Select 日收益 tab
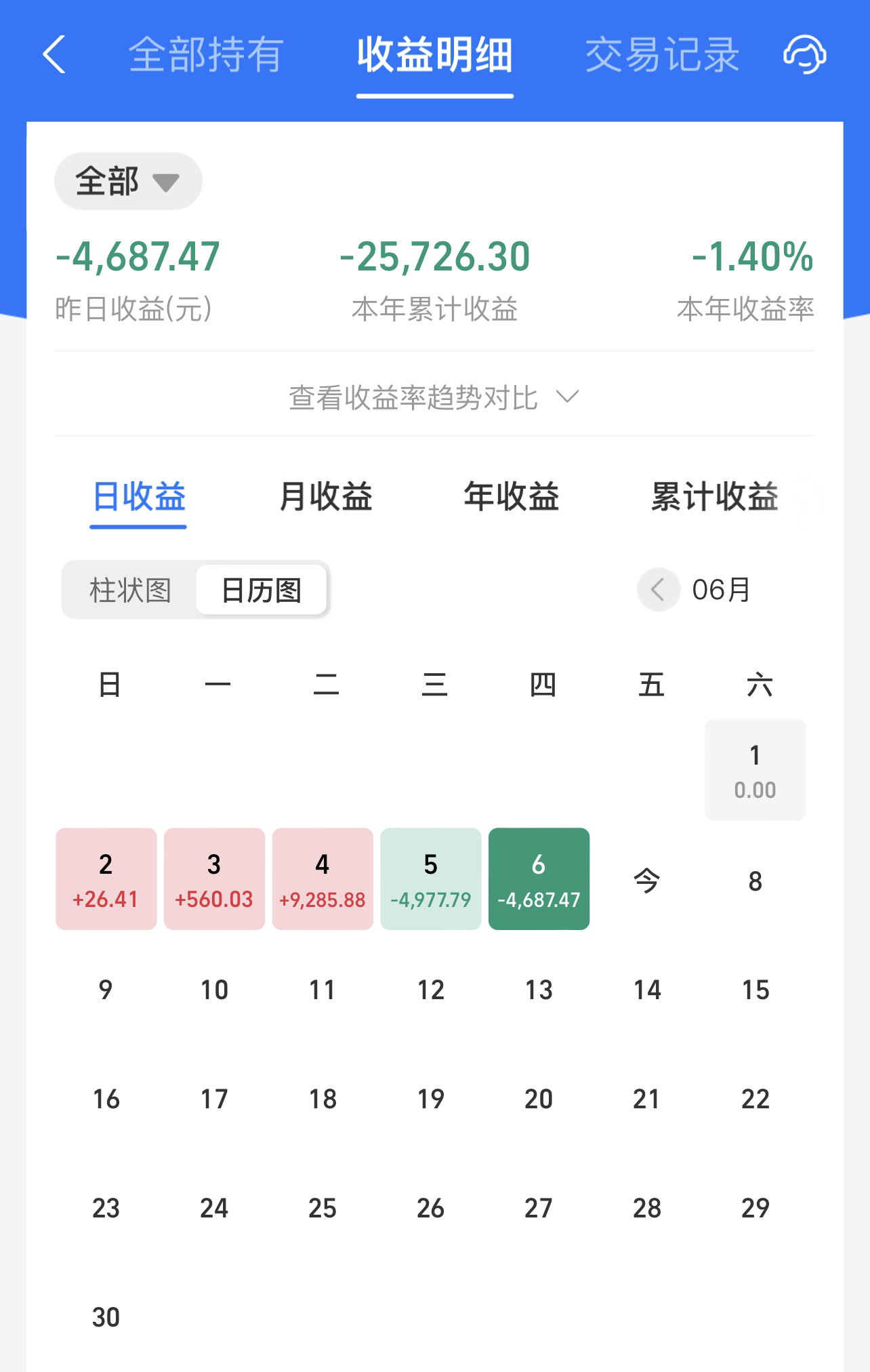Image resolution: width=870 pixels, height=1372 pixels. click(x=139, y=496)
